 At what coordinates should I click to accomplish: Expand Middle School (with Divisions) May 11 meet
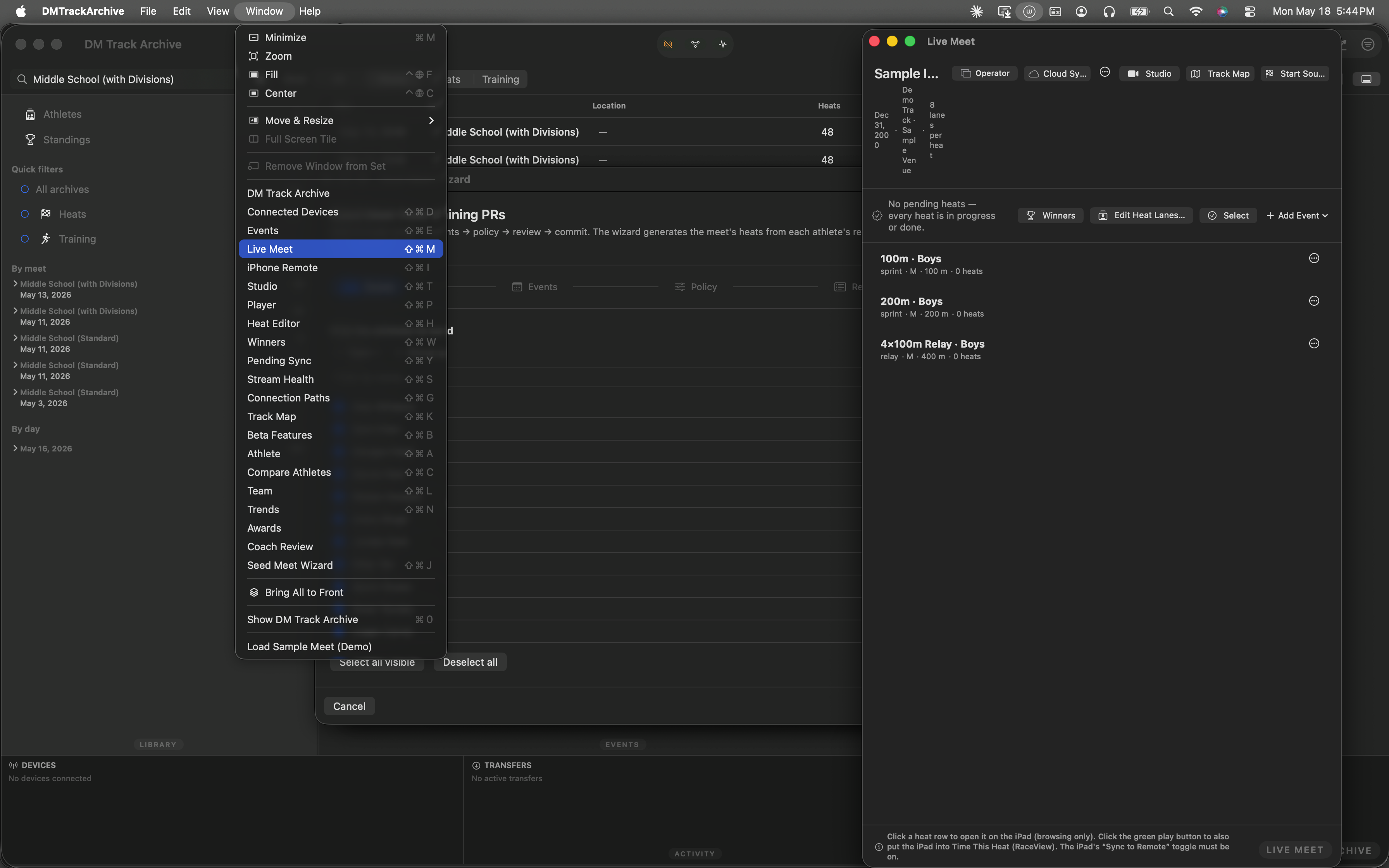click(15, 310)
